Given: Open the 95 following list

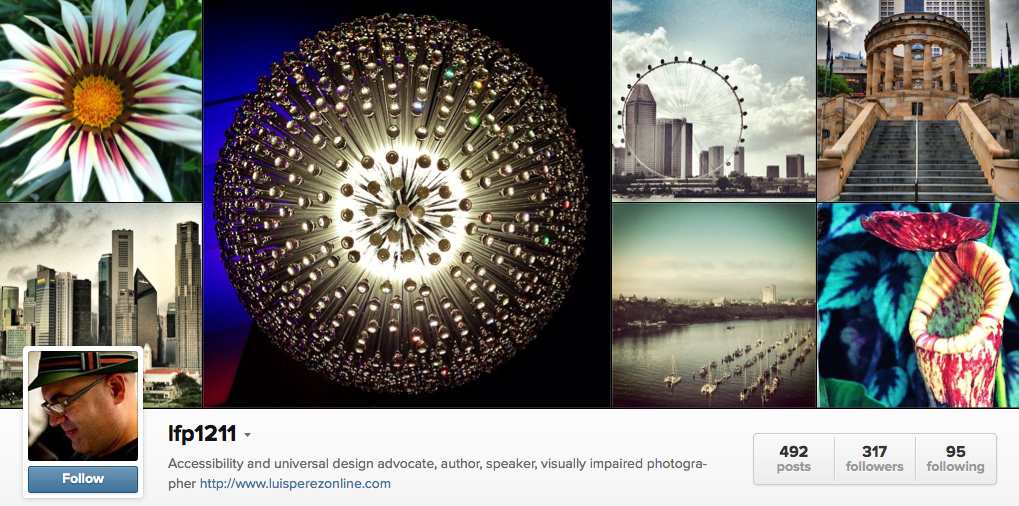Looking at the screenshot, I should tap(955, 459).
